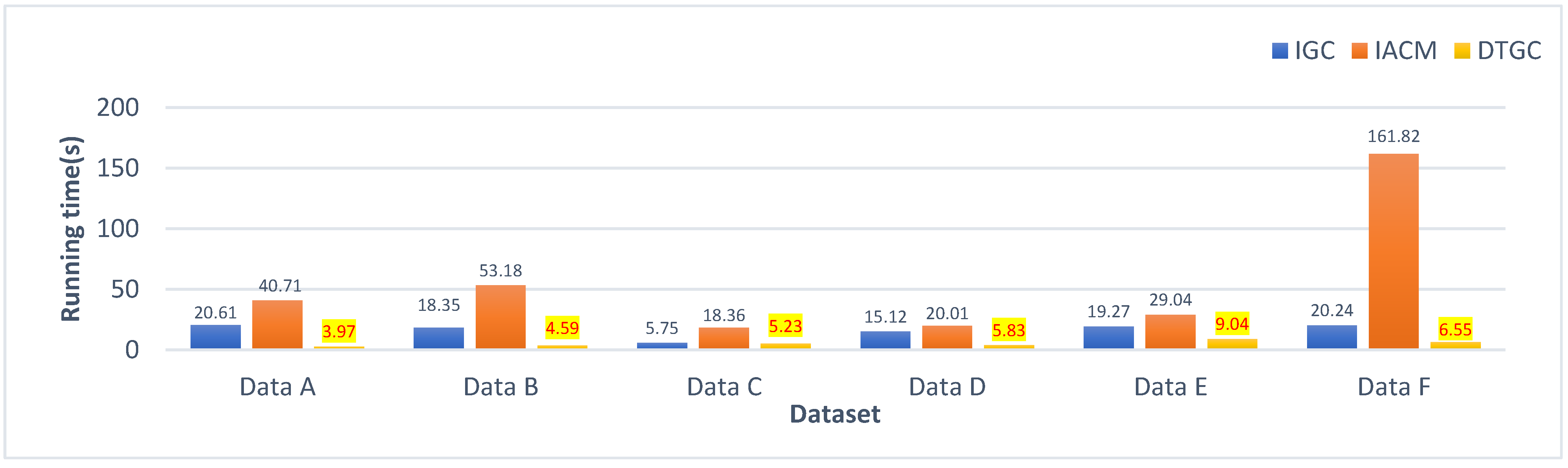Select the orange IACM bar for Data E

1170,332
